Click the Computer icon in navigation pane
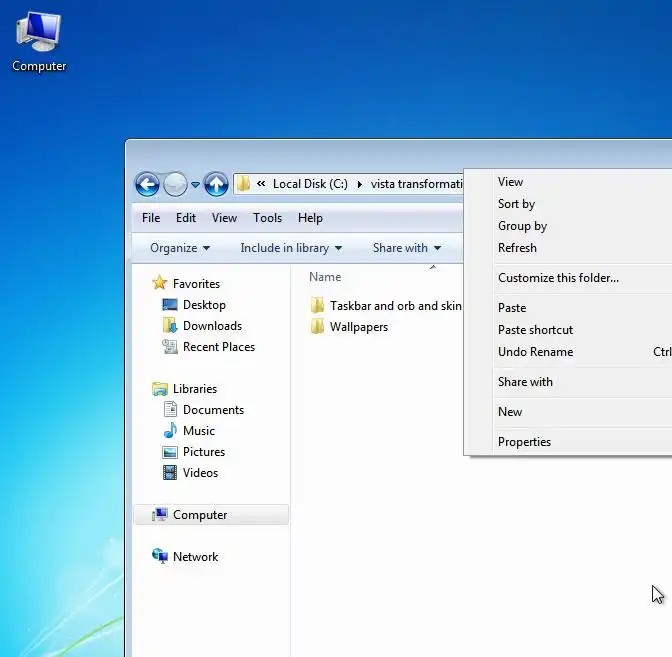This screenshot has width=672, height=657. (160, 514)
